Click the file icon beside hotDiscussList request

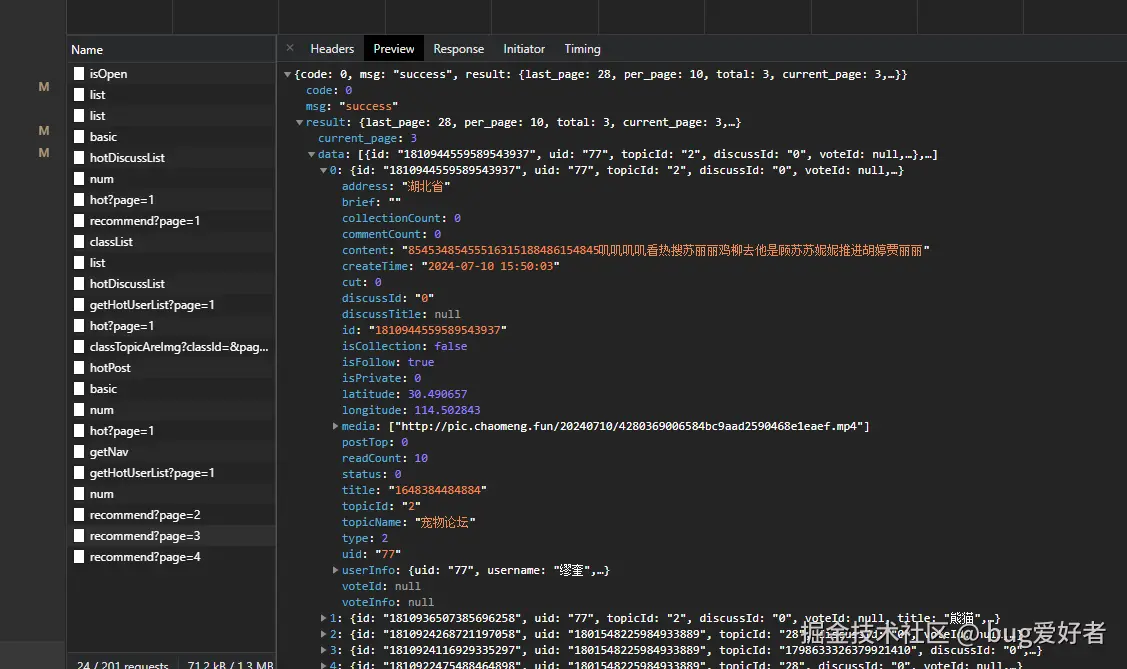point(79,158)
